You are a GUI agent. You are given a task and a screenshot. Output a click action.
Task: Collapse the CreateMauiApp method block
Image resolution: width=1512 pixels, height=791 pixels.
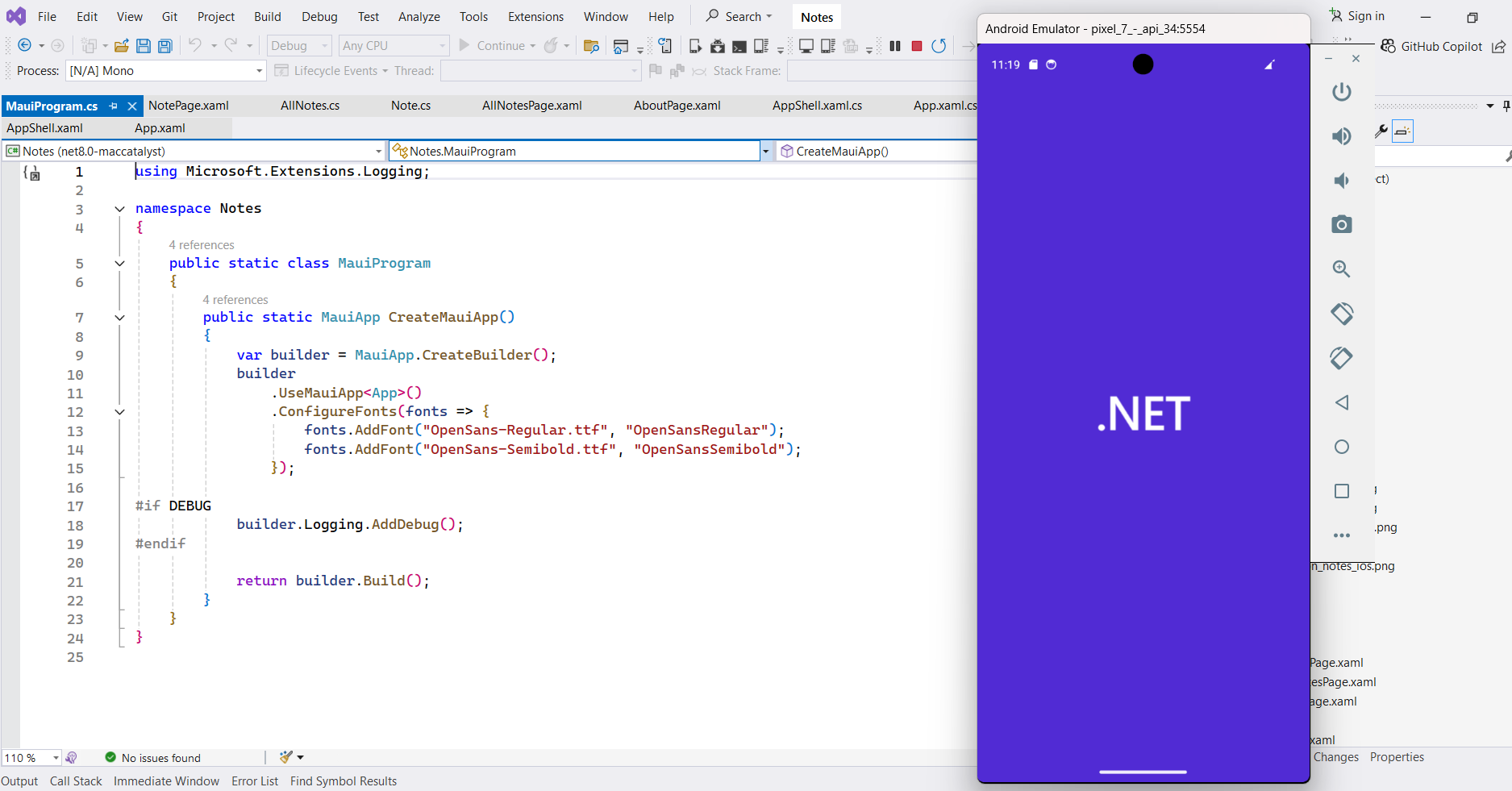click(x=119, y=318)
